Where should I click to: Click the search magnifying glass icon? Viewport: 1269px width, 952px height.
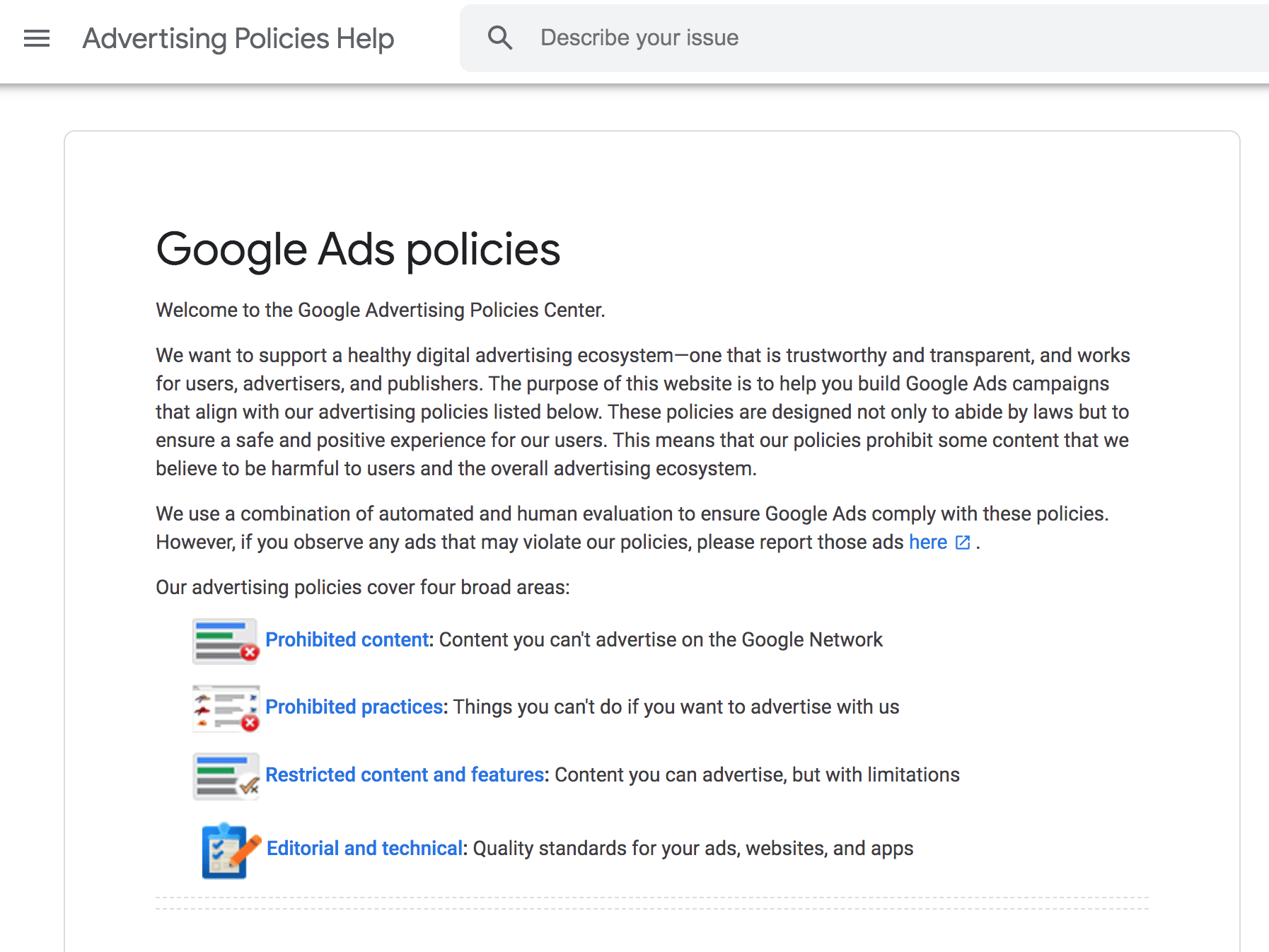[x=501, y=37]
